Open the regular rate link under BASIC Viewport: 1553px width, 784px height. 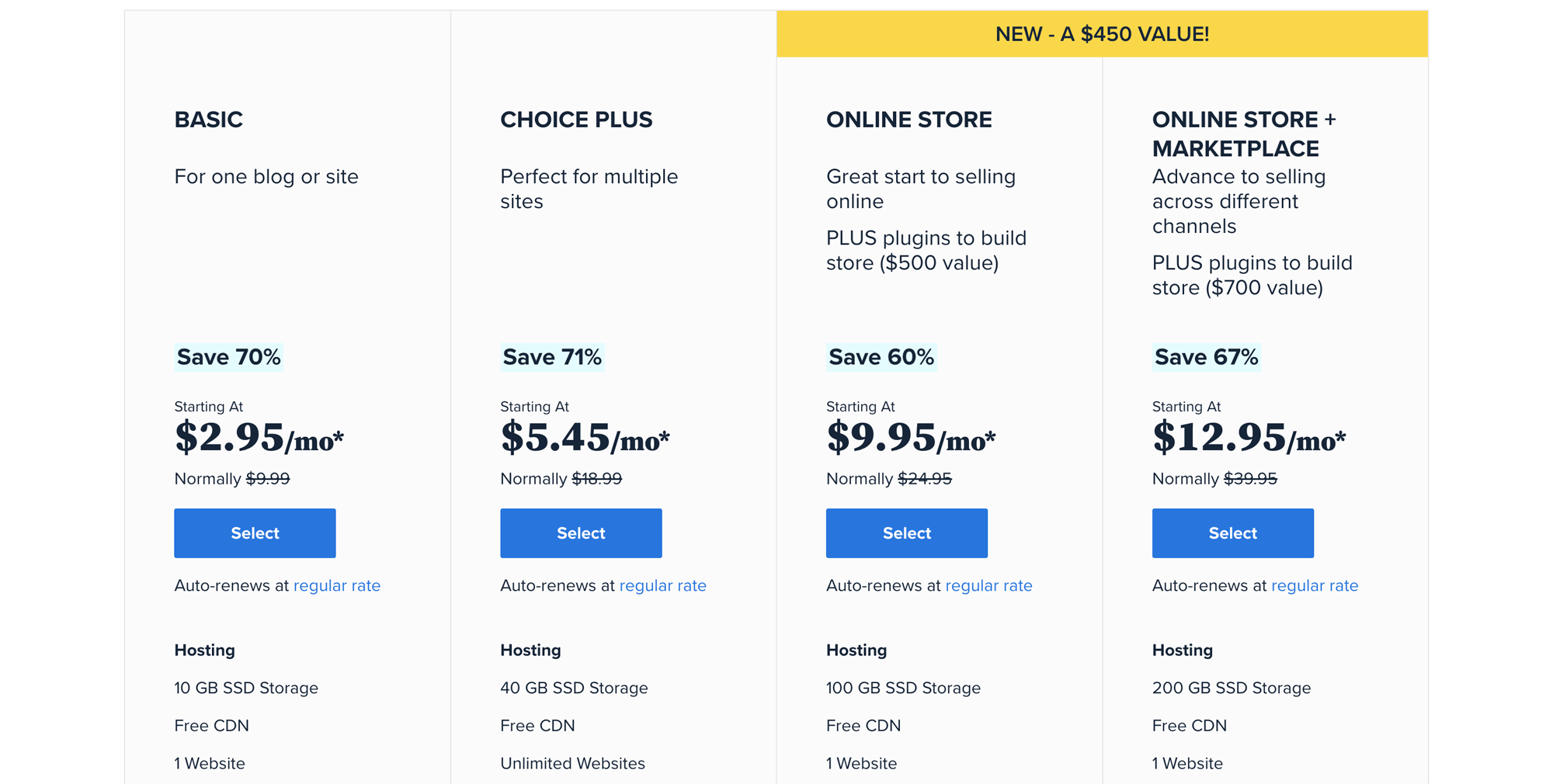tap(337, 585)
